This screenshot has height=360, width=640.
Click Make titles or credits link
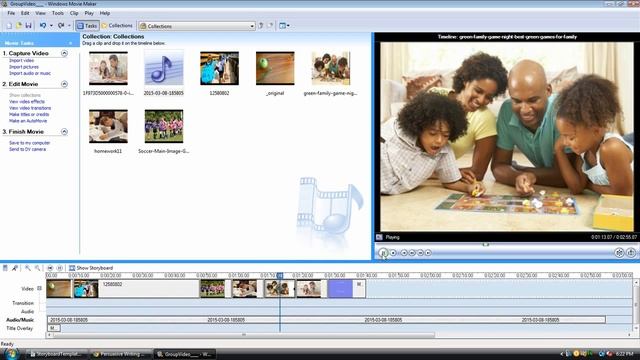(x=29, y=115)
